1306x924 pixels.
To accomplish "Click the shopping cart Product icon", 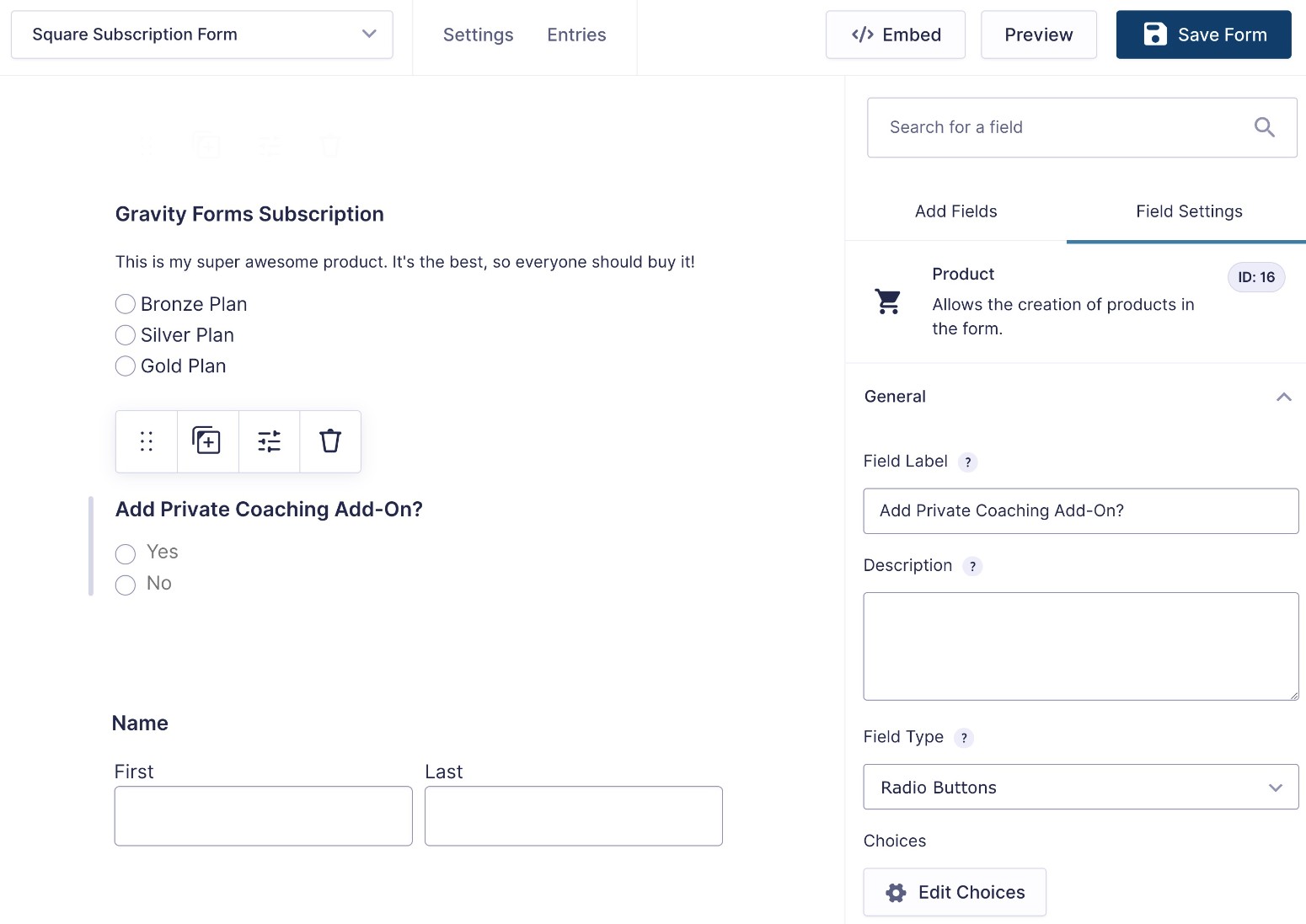I will (888, 301).
